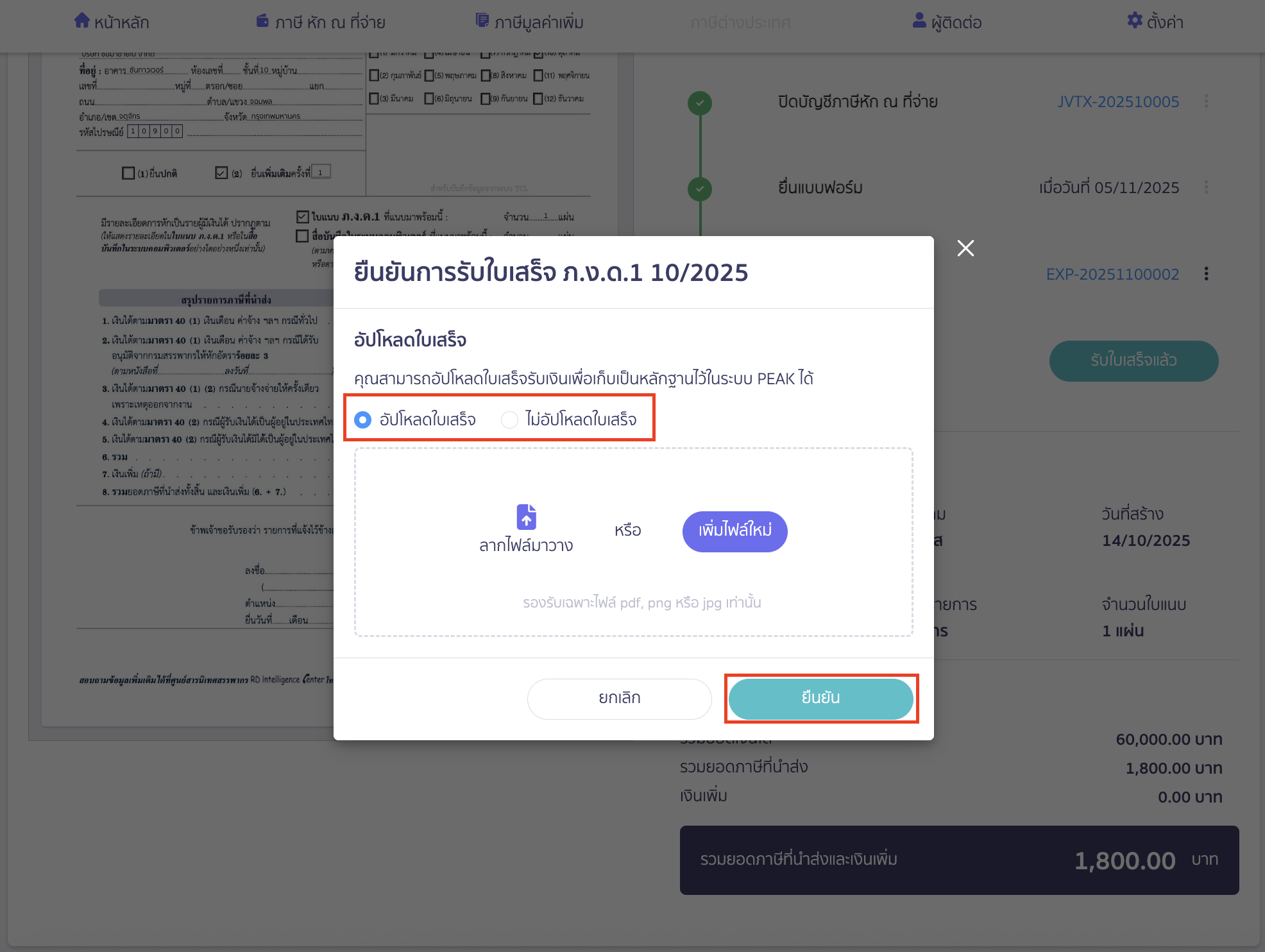This screenshot has width=1265, height=952.
Task: Select the ภาษี หัก ณ ที่จ่าย briefcase icon
Action: pos(262,20)
